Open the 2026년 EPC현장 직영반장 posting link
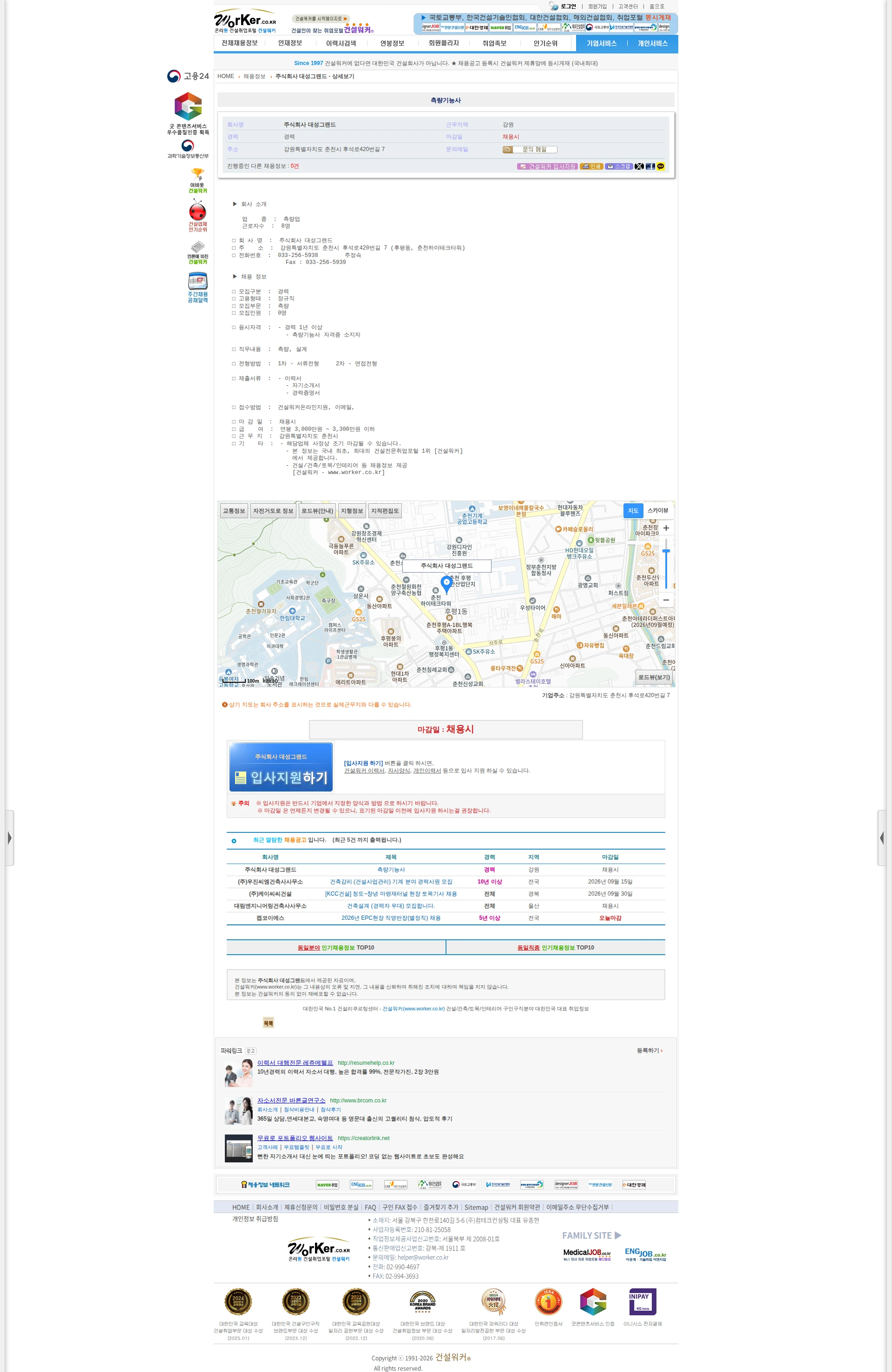892x1372 pixels. pyautogui.click(x=391, y=918)
